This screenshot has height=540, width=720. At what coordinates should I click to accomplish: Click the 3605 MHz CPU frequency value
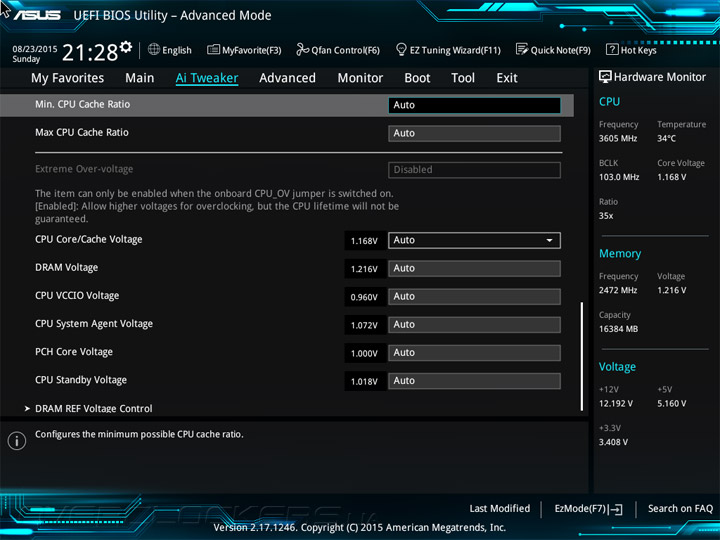pos(618,138)
